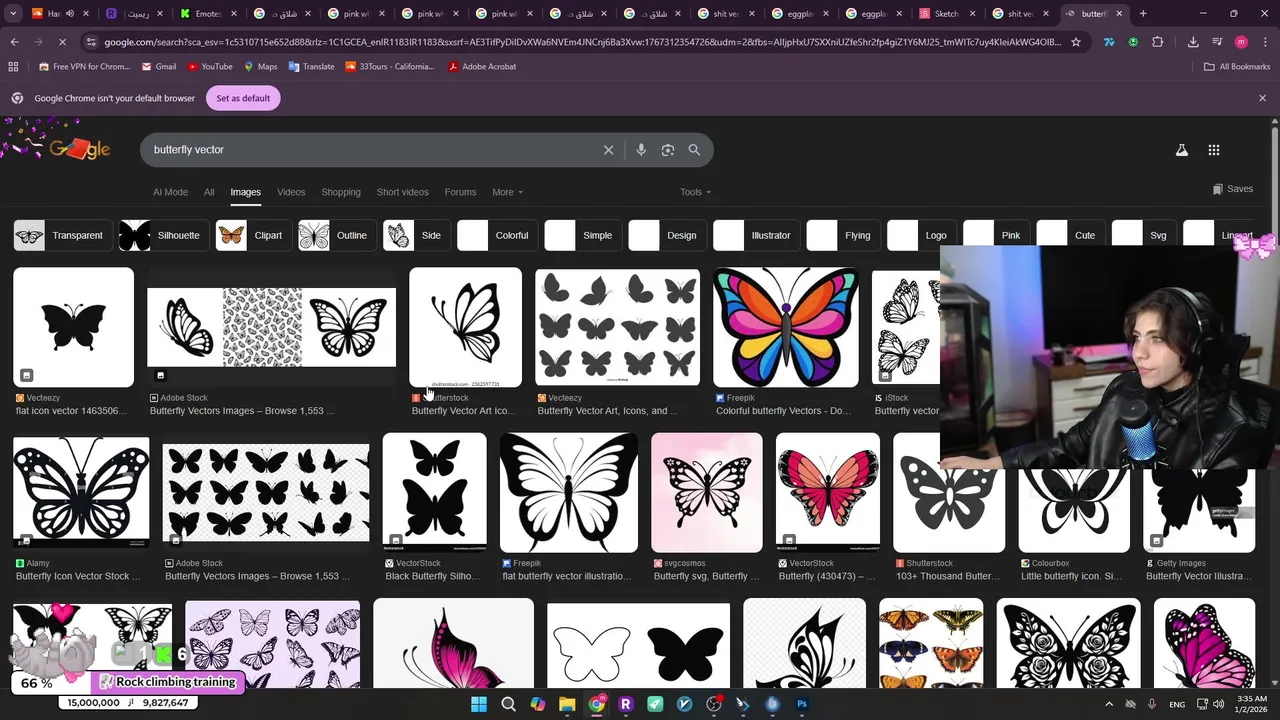
Task: Switch to the Emotes browser tab
Action: point(206,14)
